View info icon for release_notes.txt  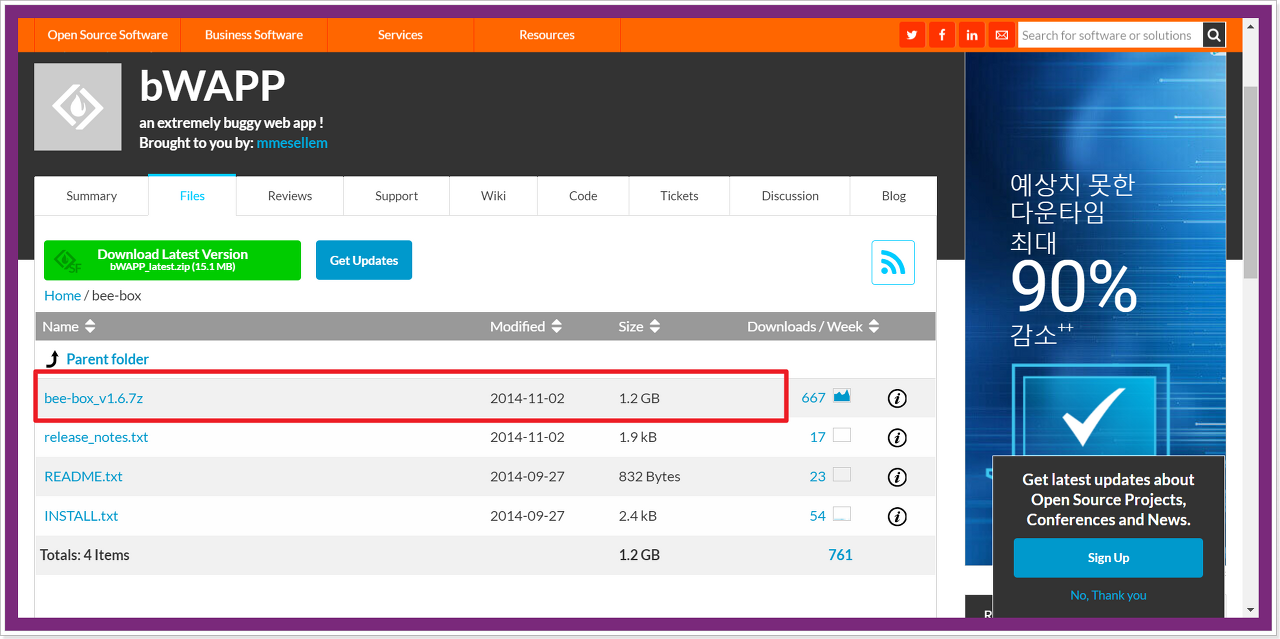tap(897, 437)
